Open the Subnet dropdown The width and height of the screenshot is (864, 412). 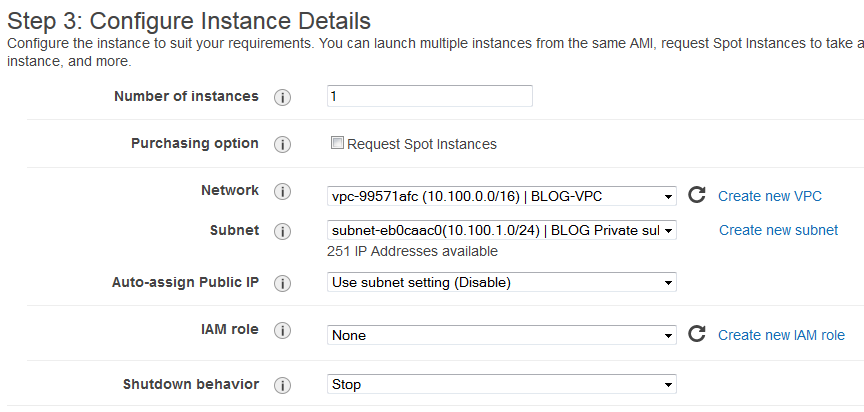pyautogui.click(x=501, y=230)
